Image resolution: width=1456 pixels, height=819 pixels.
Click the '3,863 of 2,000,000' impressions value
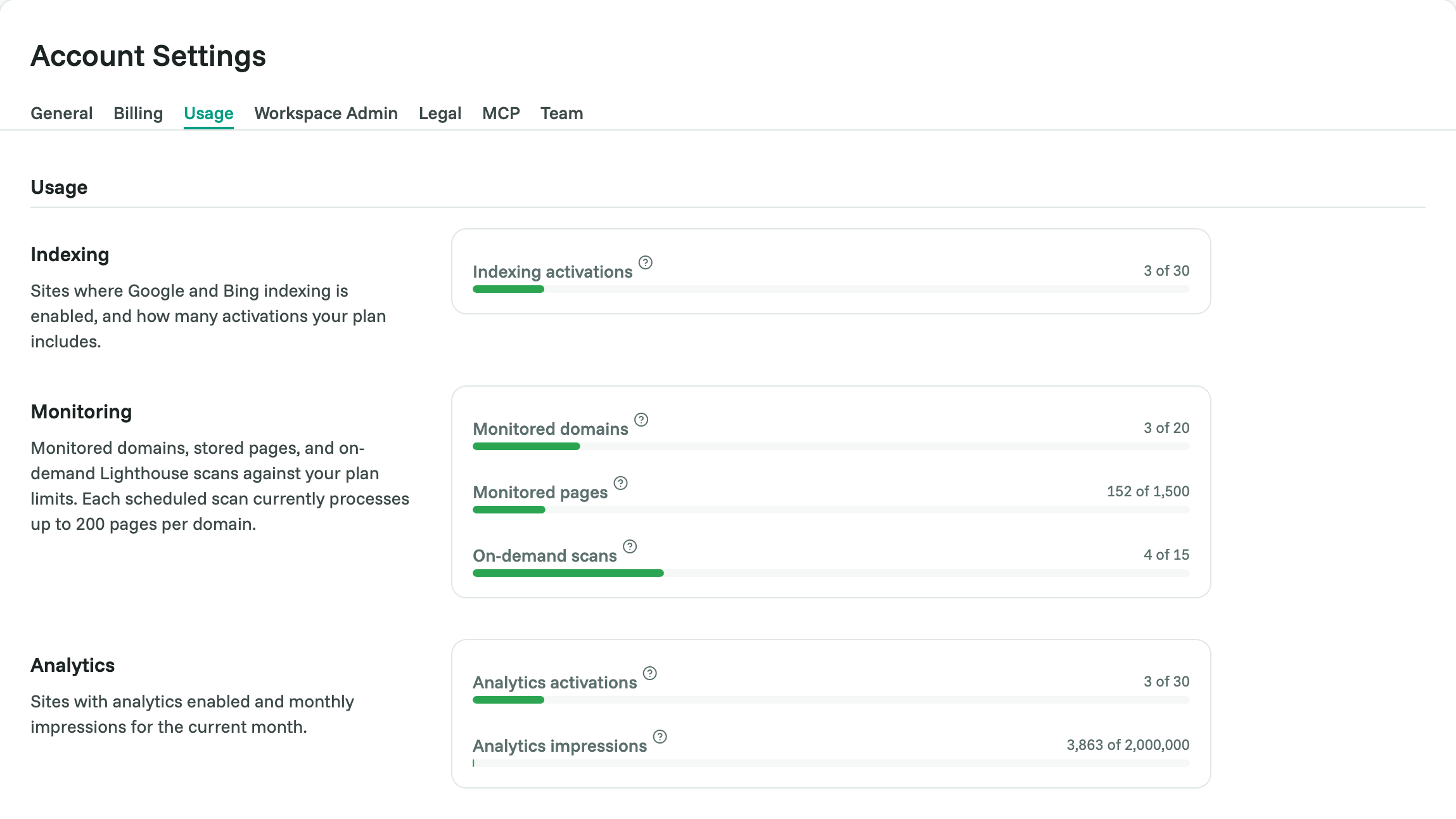tap(1128, 745)
